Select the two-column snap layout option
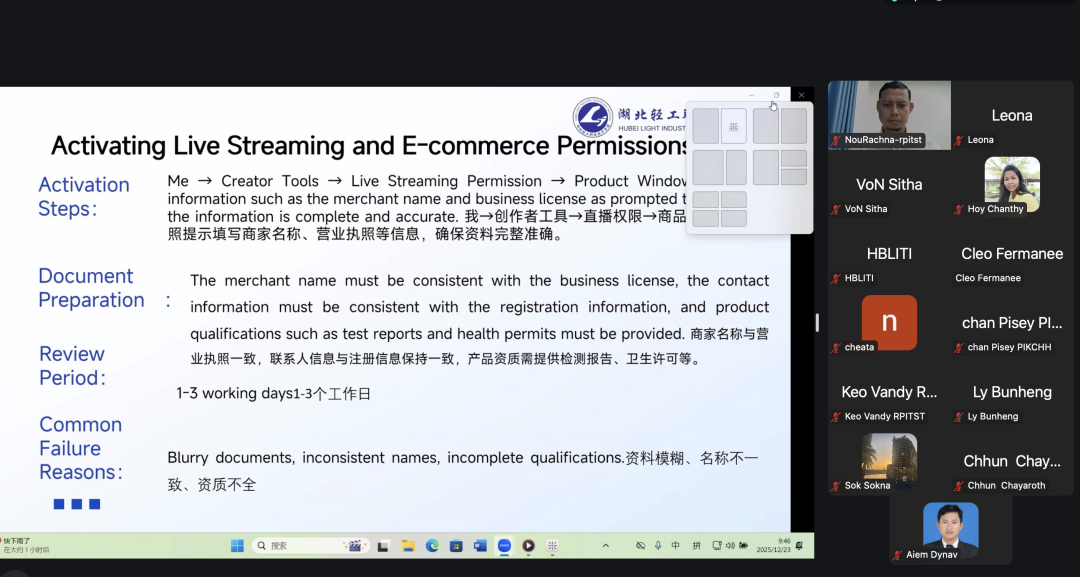This screenshot has height=577, width=1080. 720,125
